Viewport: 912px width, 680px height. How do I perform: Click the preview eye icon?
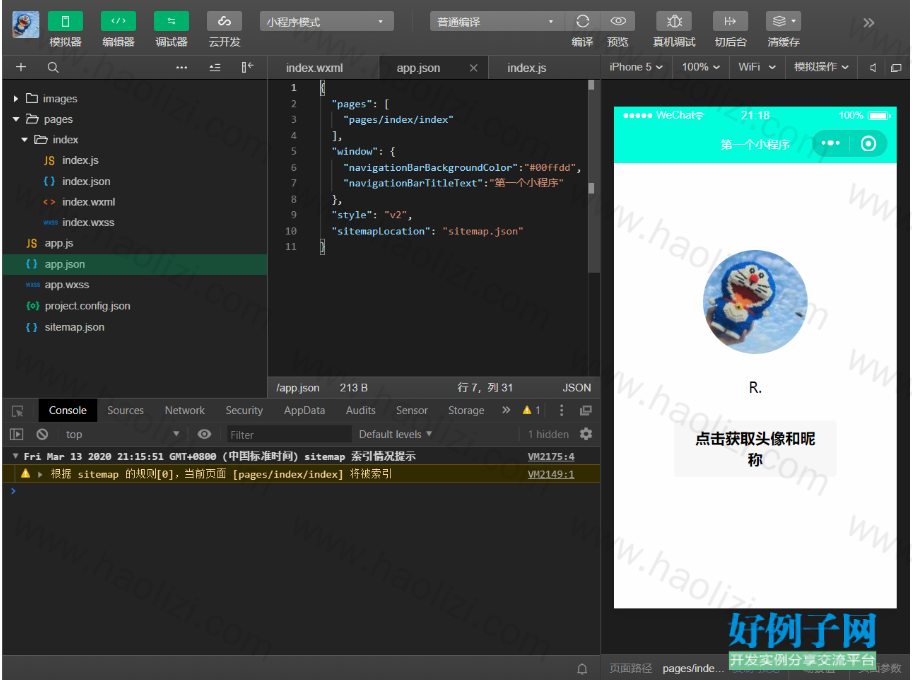[x=618, y=22]
